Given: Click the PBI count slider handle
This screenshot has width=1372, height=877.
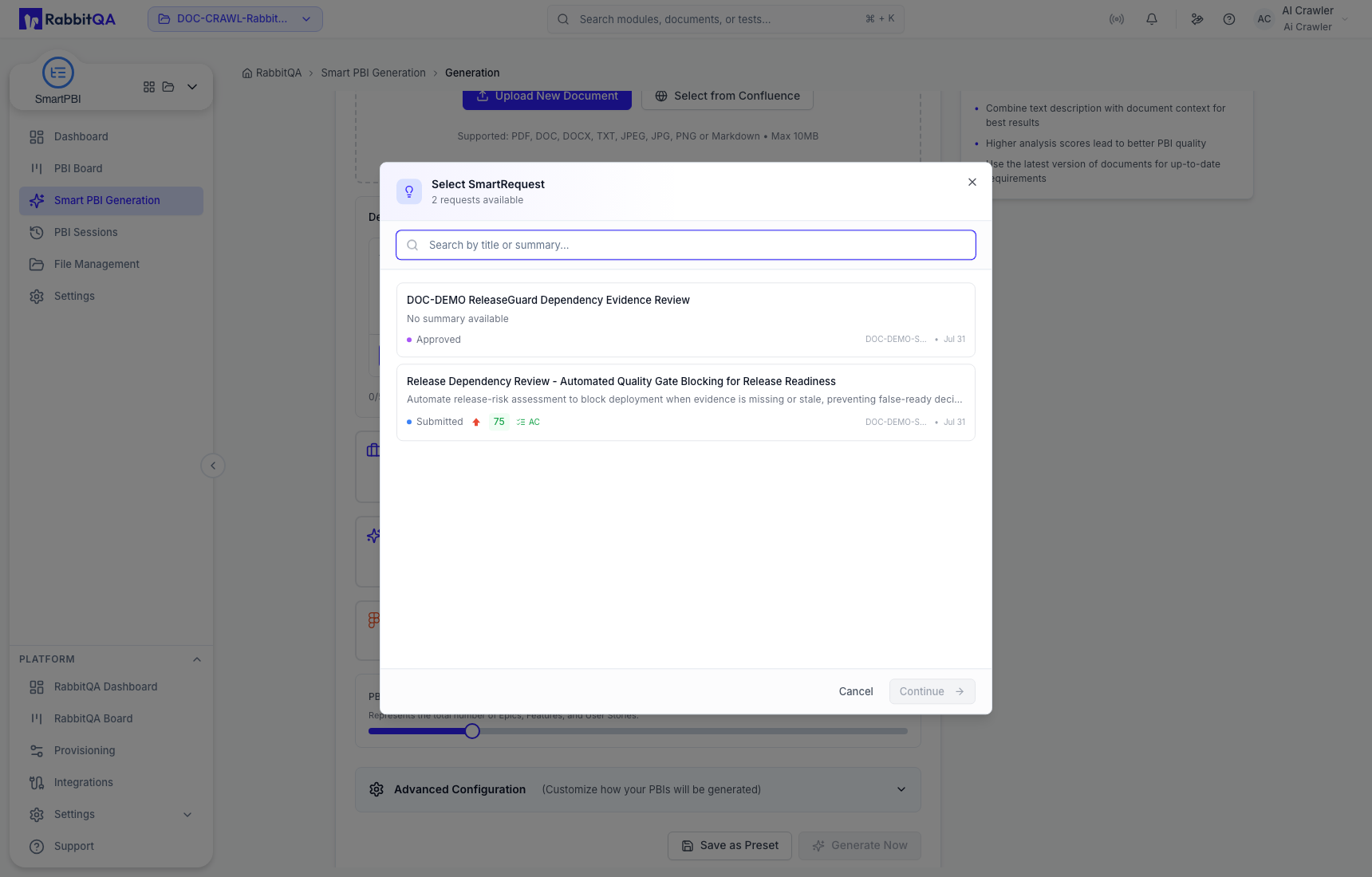Looking at the screenshot, I should 472,731.
